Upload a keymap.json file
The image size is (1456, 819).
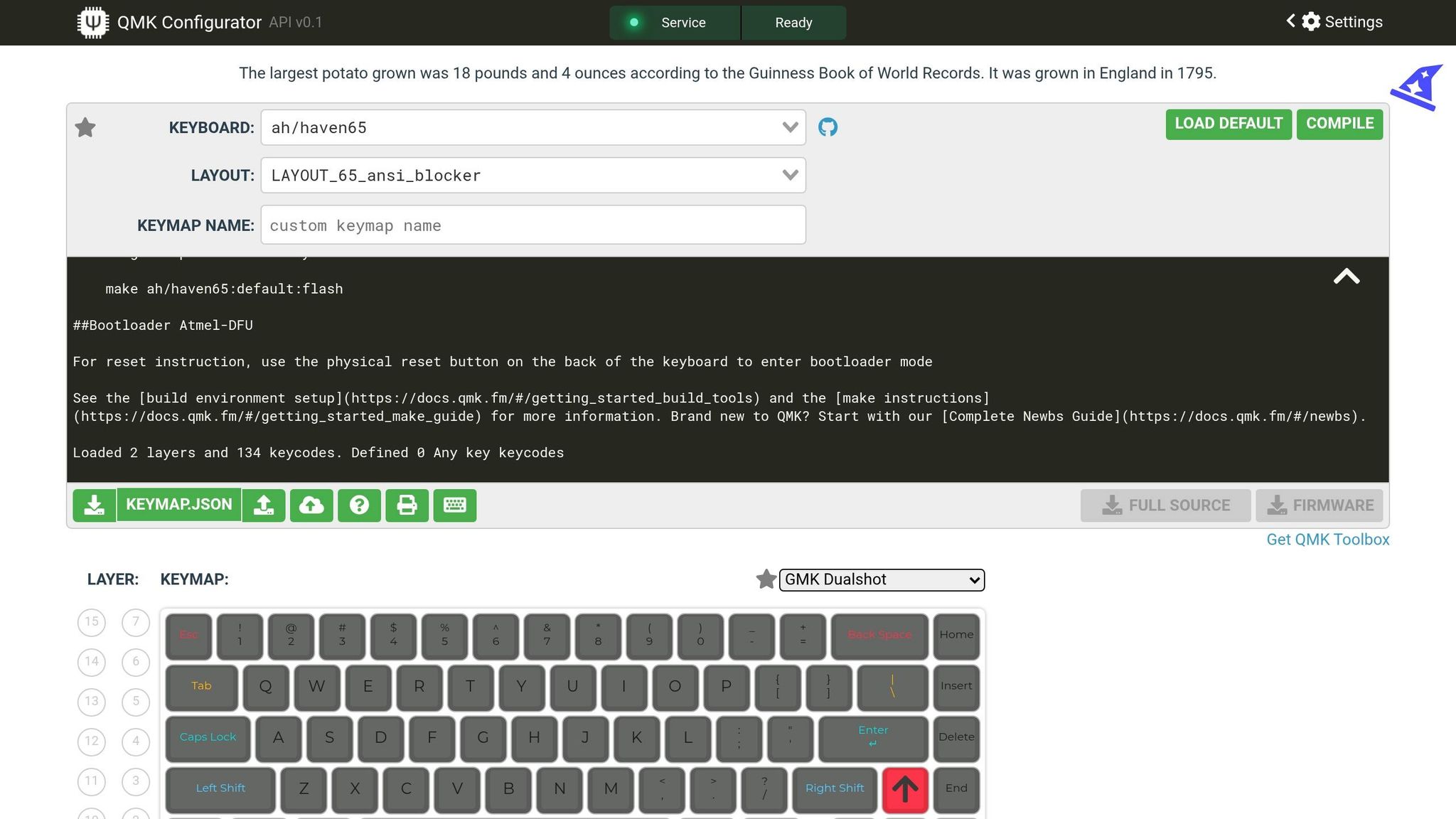click(x=264, y=505)
